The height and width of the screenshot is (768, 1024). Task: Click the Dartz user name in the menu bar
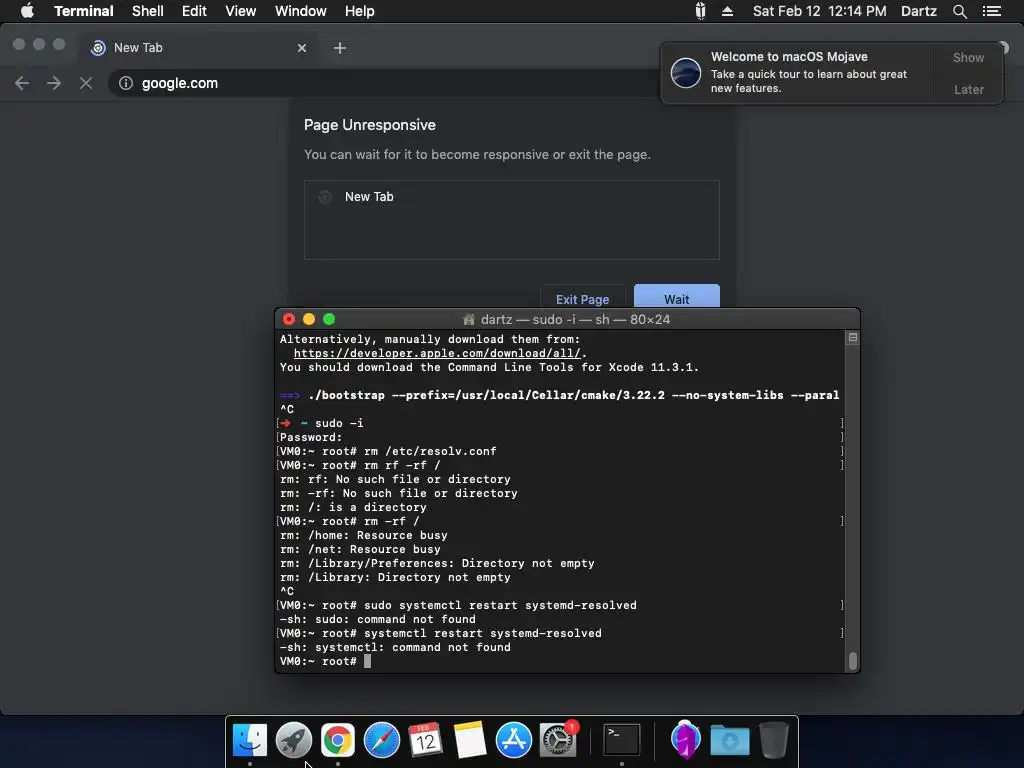click(x=918, y=11)
